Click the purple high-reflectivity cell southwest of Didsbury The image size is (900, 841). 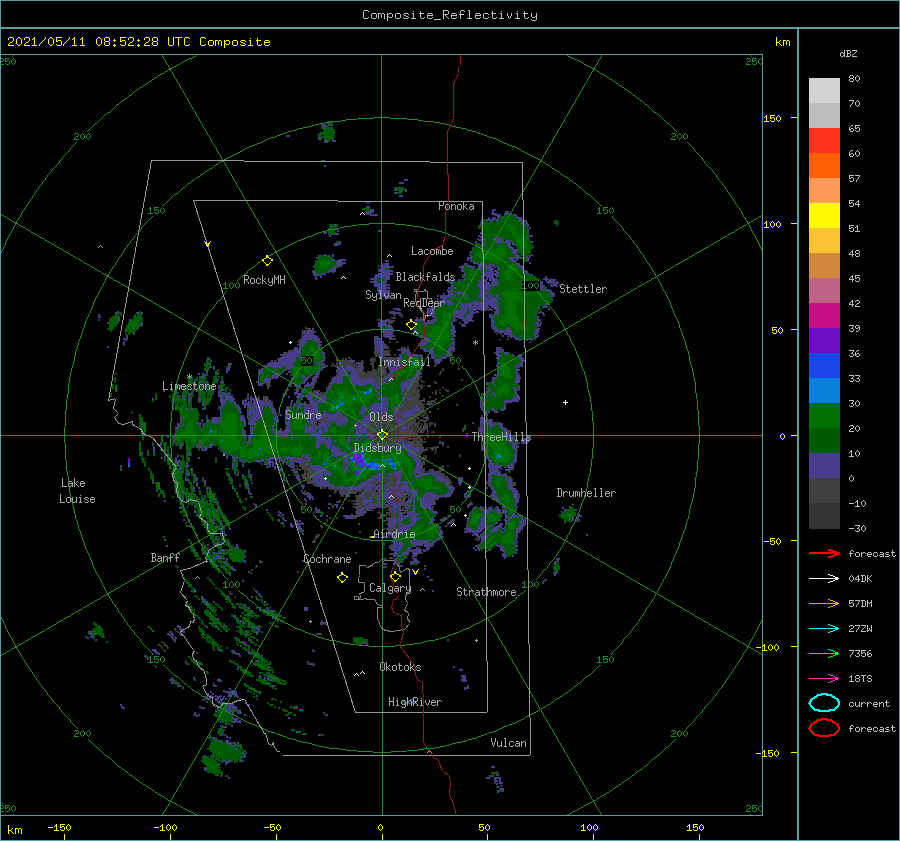[358, 459]
